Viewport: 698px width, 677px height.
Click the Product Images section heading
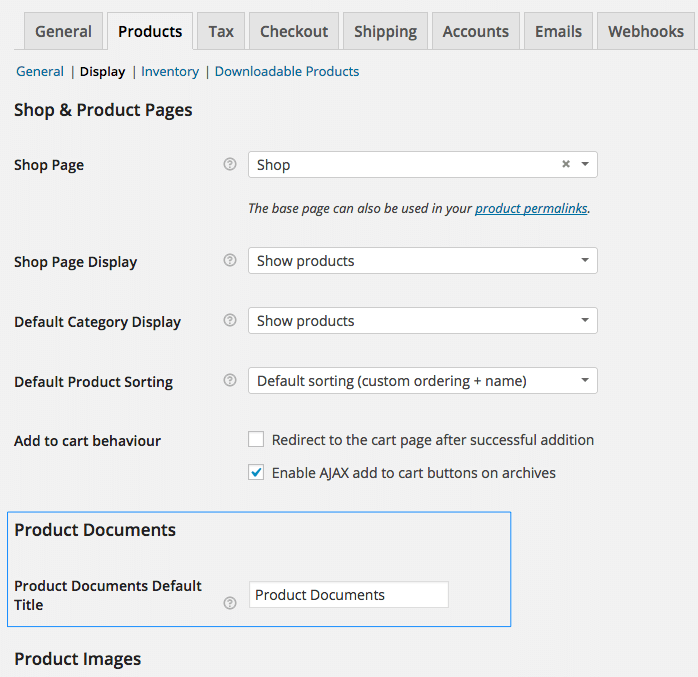pos(77,659)
